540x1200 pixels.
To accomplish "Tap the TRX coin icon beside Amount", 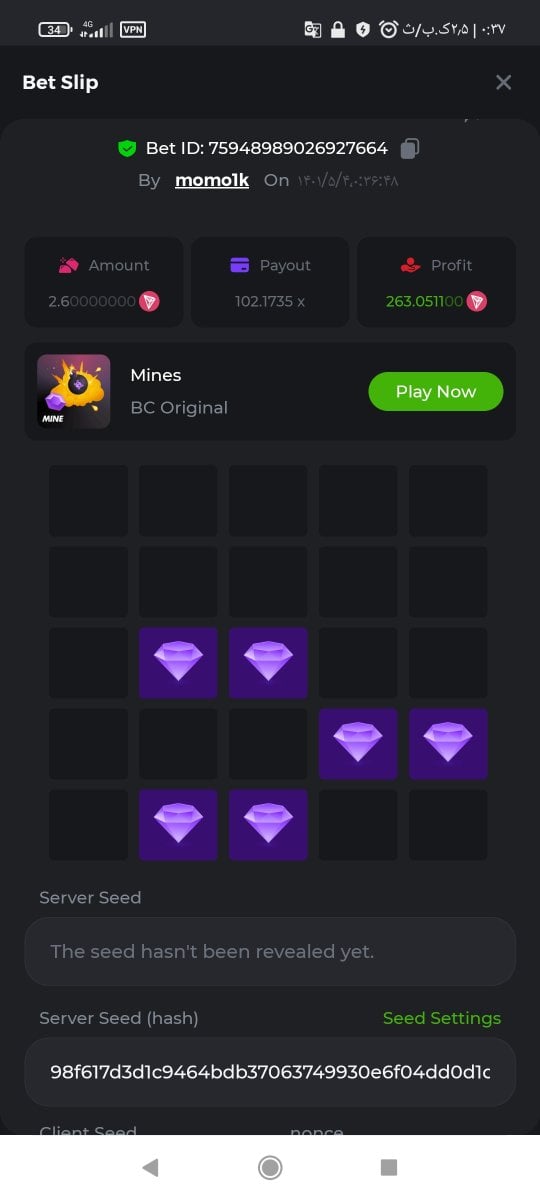I will 149,301.
